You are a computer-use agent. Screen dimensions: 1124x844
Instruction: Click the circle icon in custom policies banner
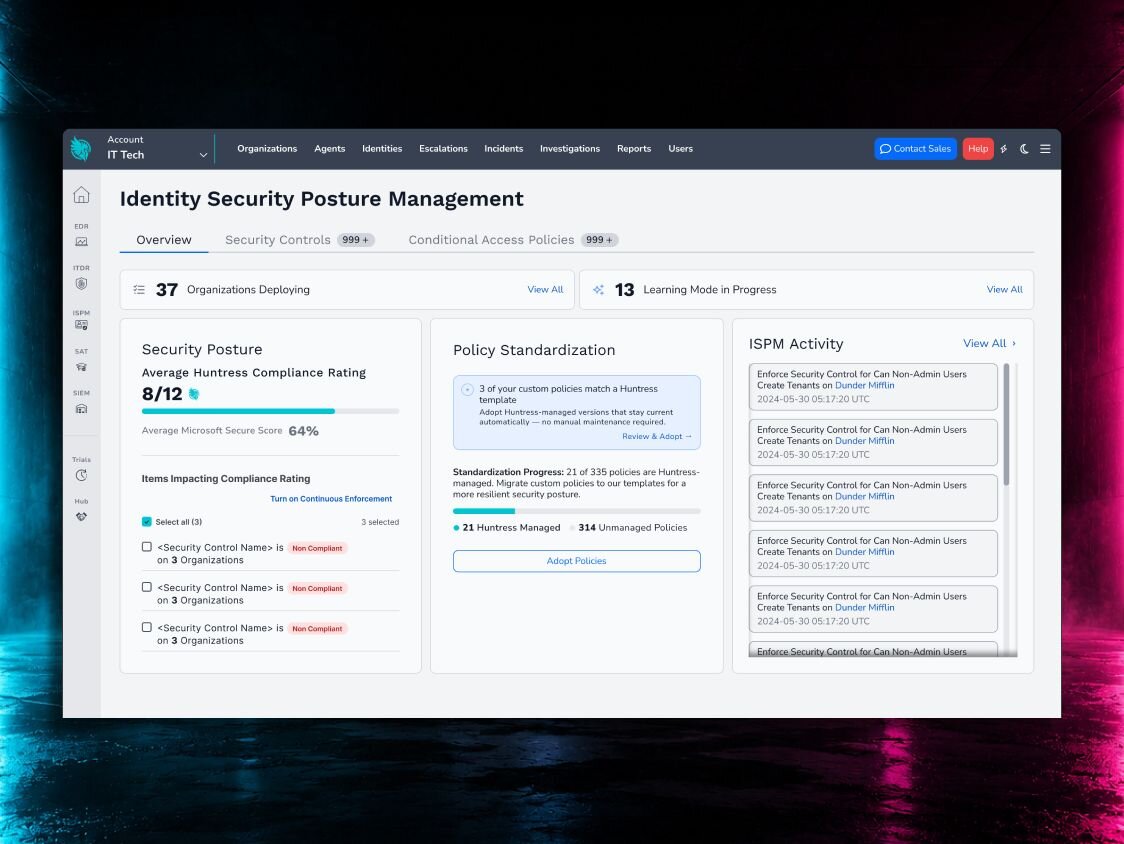click(x=467, y=389)
